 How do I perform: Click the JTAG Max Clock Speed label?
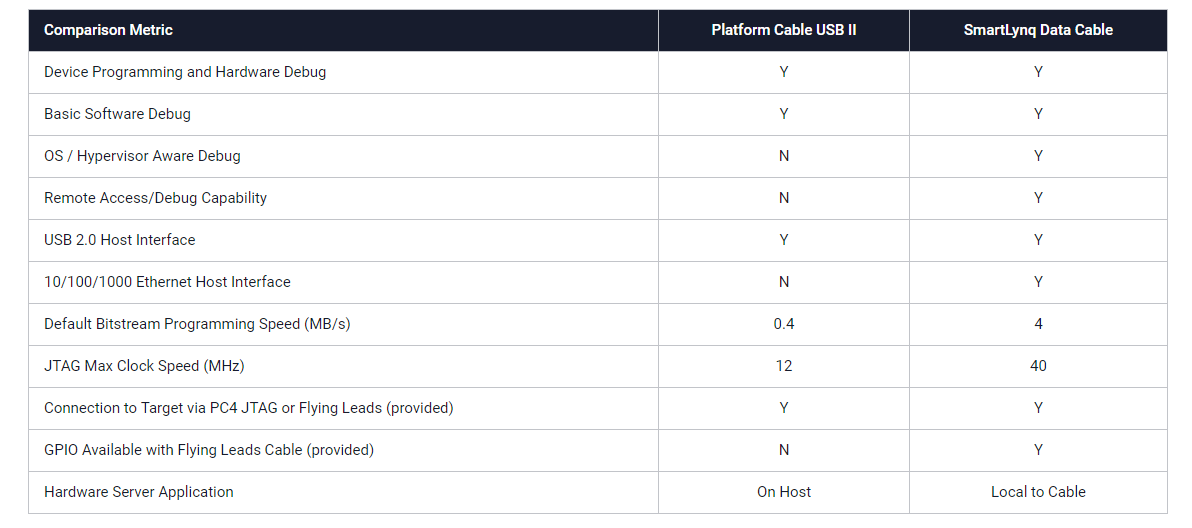[x=144, y=366]
